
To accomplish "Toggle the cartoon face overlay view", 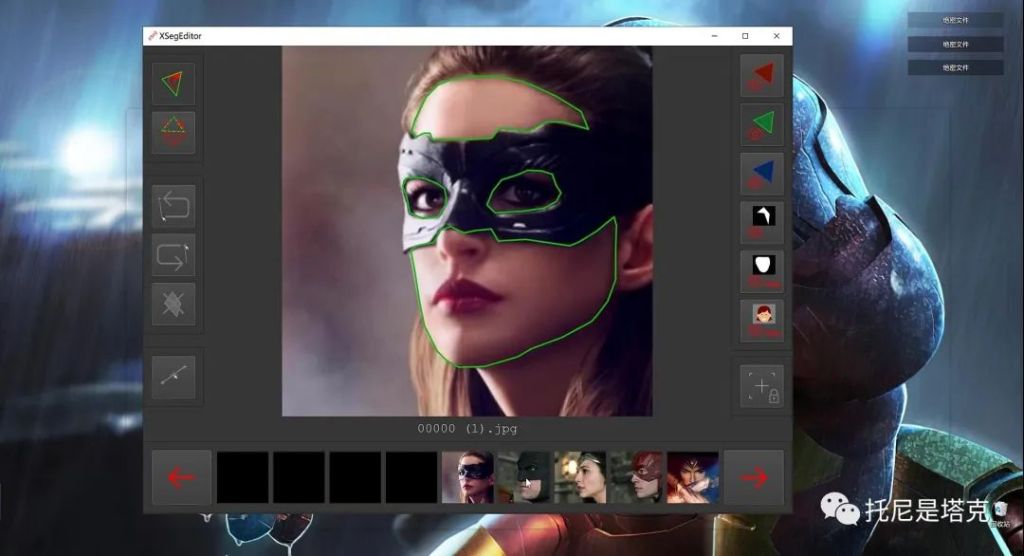I will coord(761,320).
